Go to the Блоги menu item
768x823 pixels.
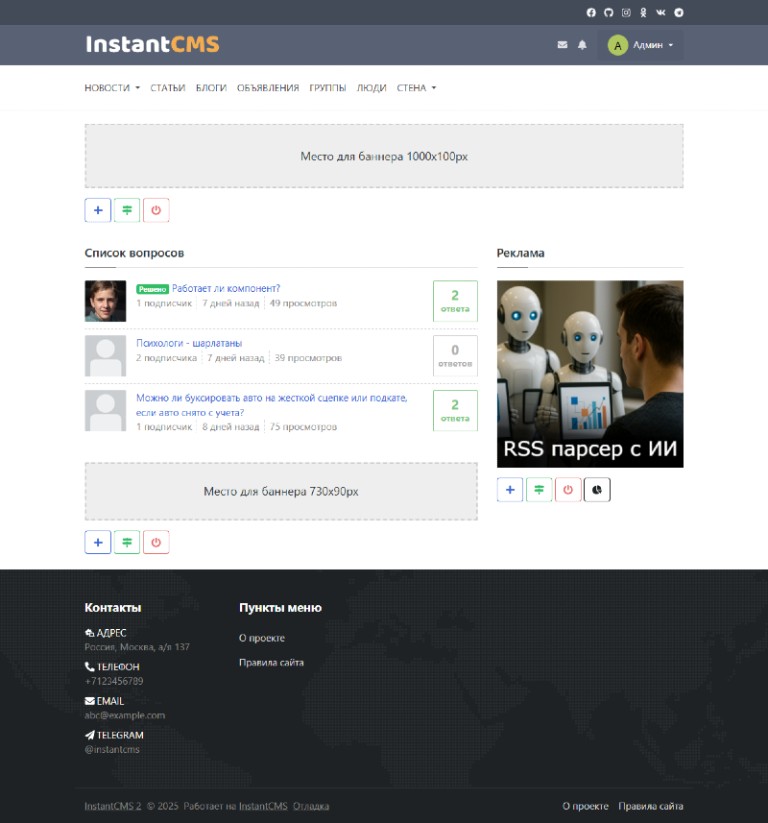(211, 88)
